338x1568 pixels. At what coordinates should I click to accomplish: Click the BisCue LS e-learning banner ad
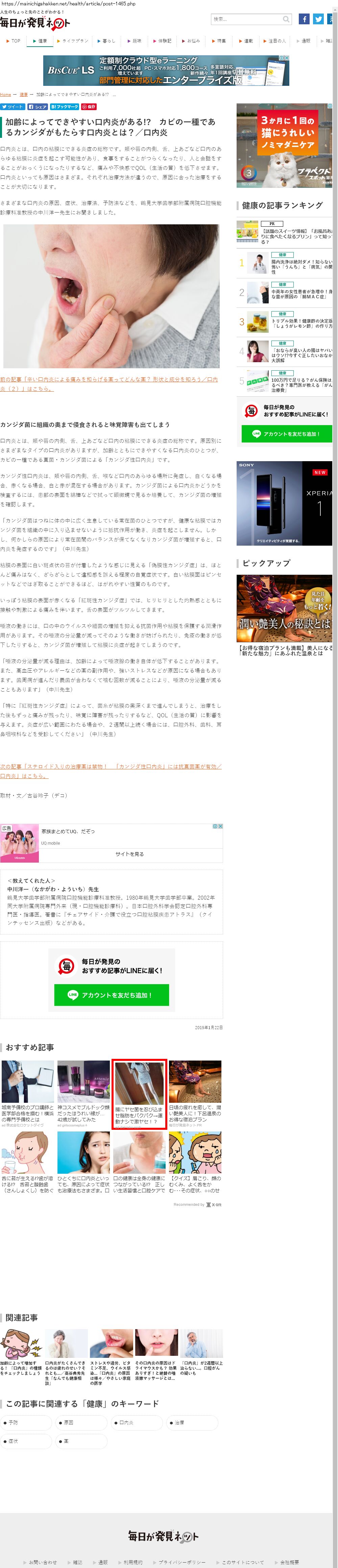(166, 71)
